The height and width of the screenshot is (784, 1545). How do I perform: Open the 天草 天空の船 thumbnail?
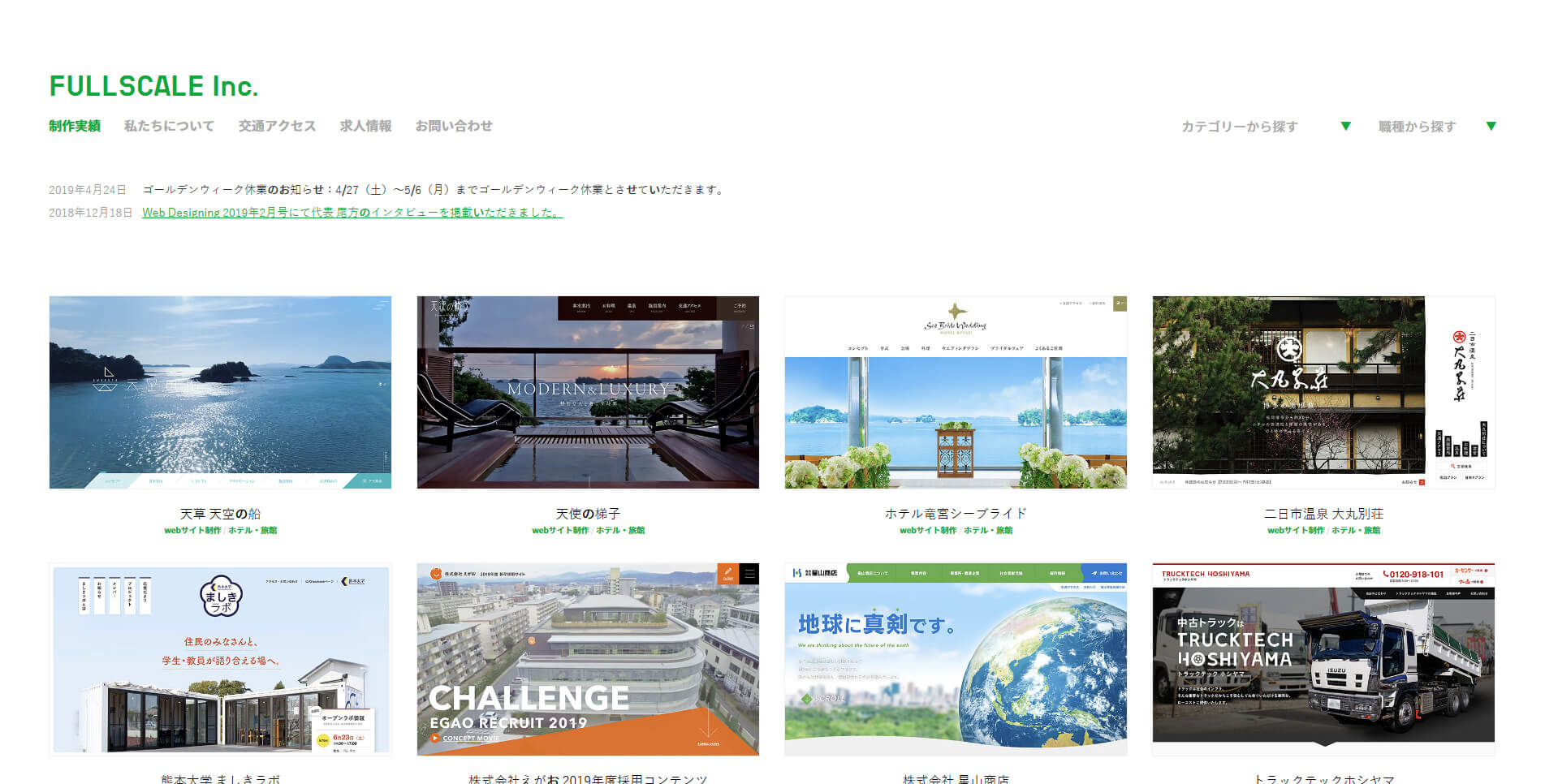220,392
